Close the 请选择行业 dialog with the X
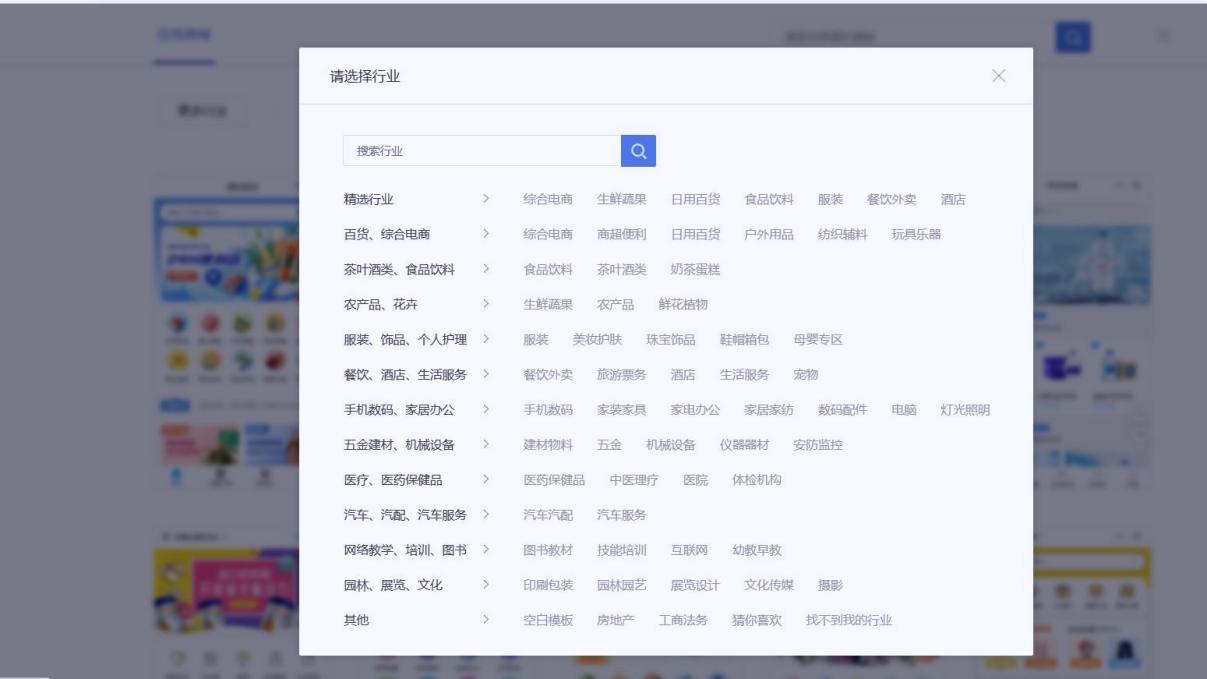The image size is (1207, 679). point(997,77)
